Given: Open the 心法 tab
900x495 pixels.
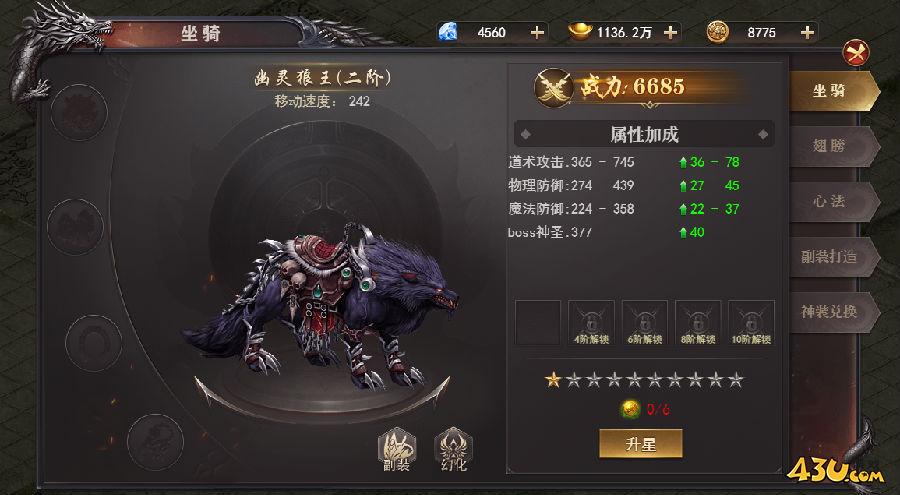Looking at the screenshot, I should click(833, 201).
